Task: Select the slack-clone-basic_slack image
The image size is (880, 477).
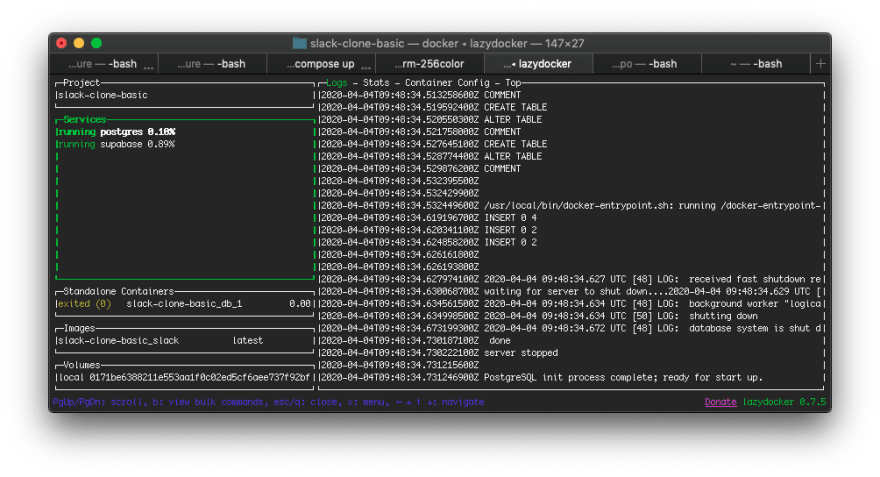Action: pos(185,341)
